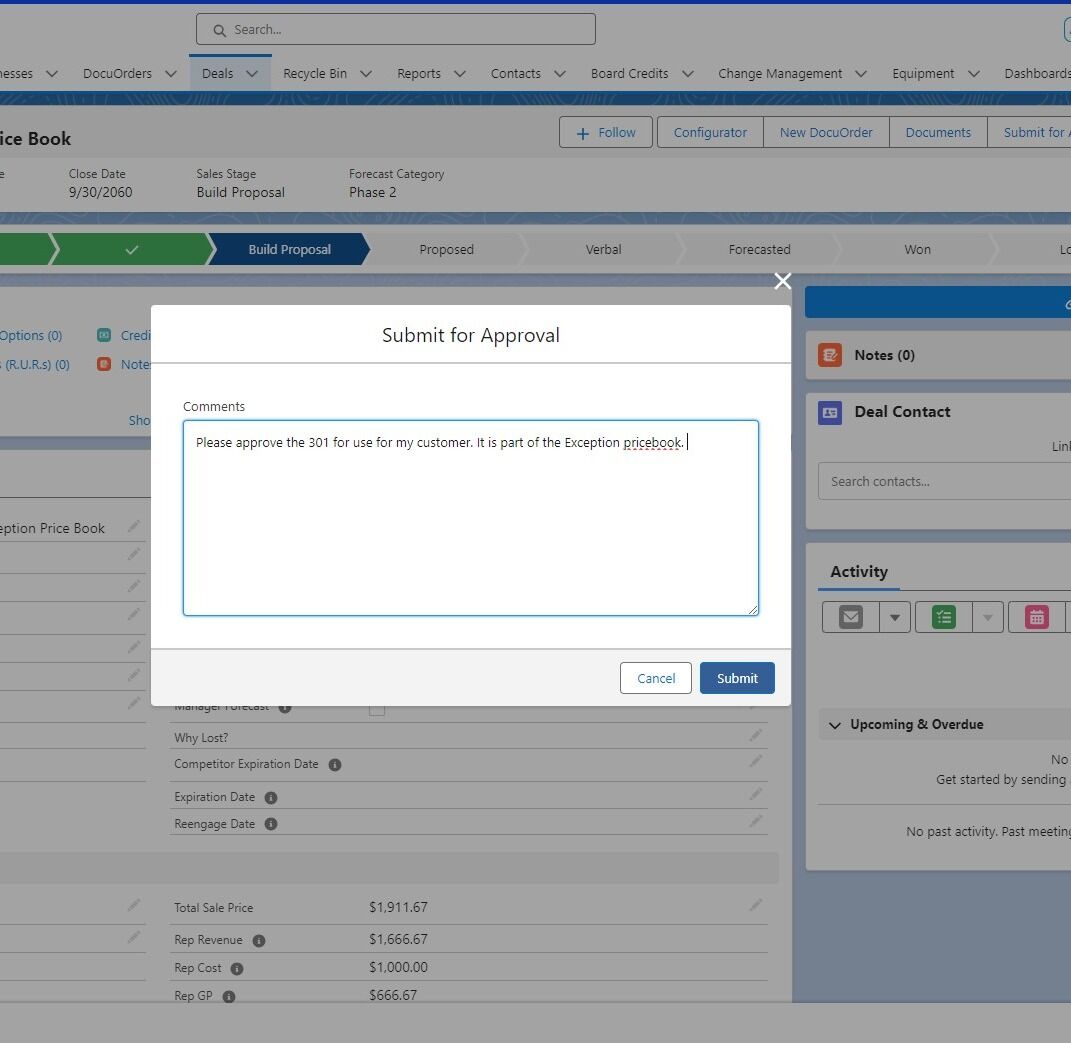Open the Notes (0) related list

[x=884, y=355]
